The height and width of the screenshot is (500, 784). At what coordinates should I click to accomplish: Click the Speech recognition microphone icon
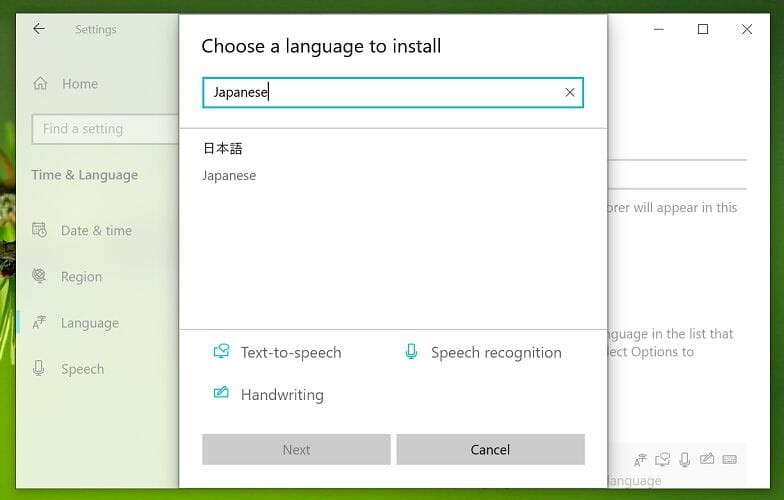(411, 352)
